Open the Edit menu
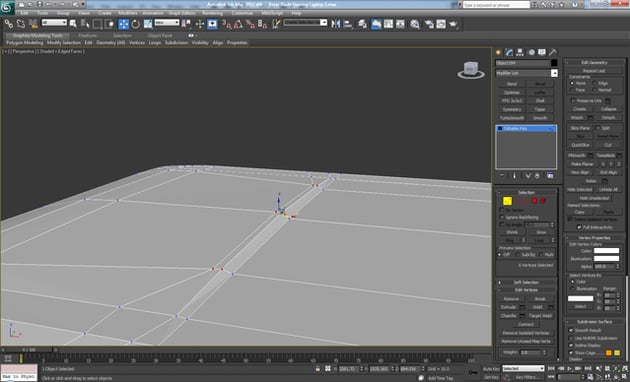 (x=25, y=13)
